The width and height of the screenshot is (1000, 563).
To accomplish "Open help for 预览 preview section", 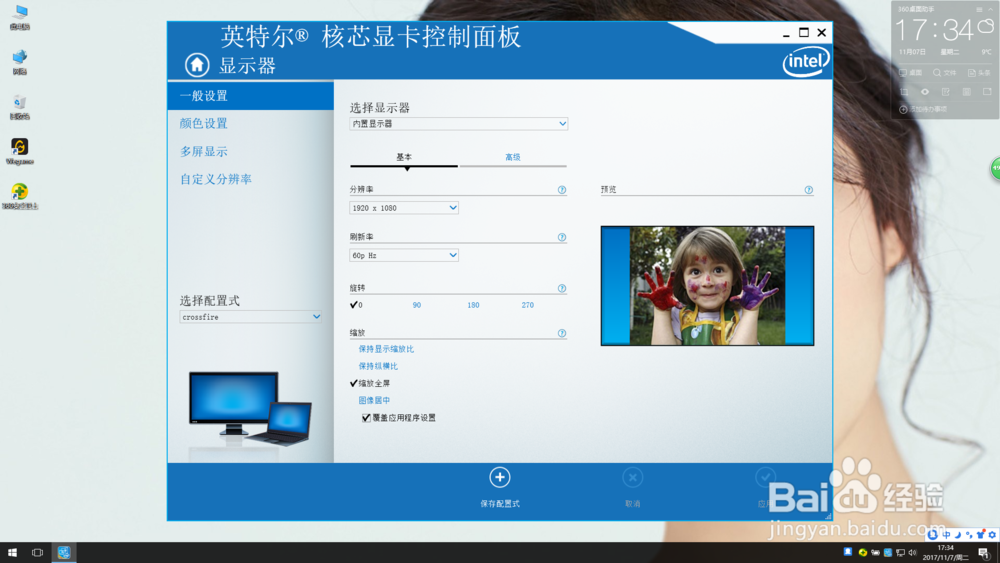I will [809, 189].
